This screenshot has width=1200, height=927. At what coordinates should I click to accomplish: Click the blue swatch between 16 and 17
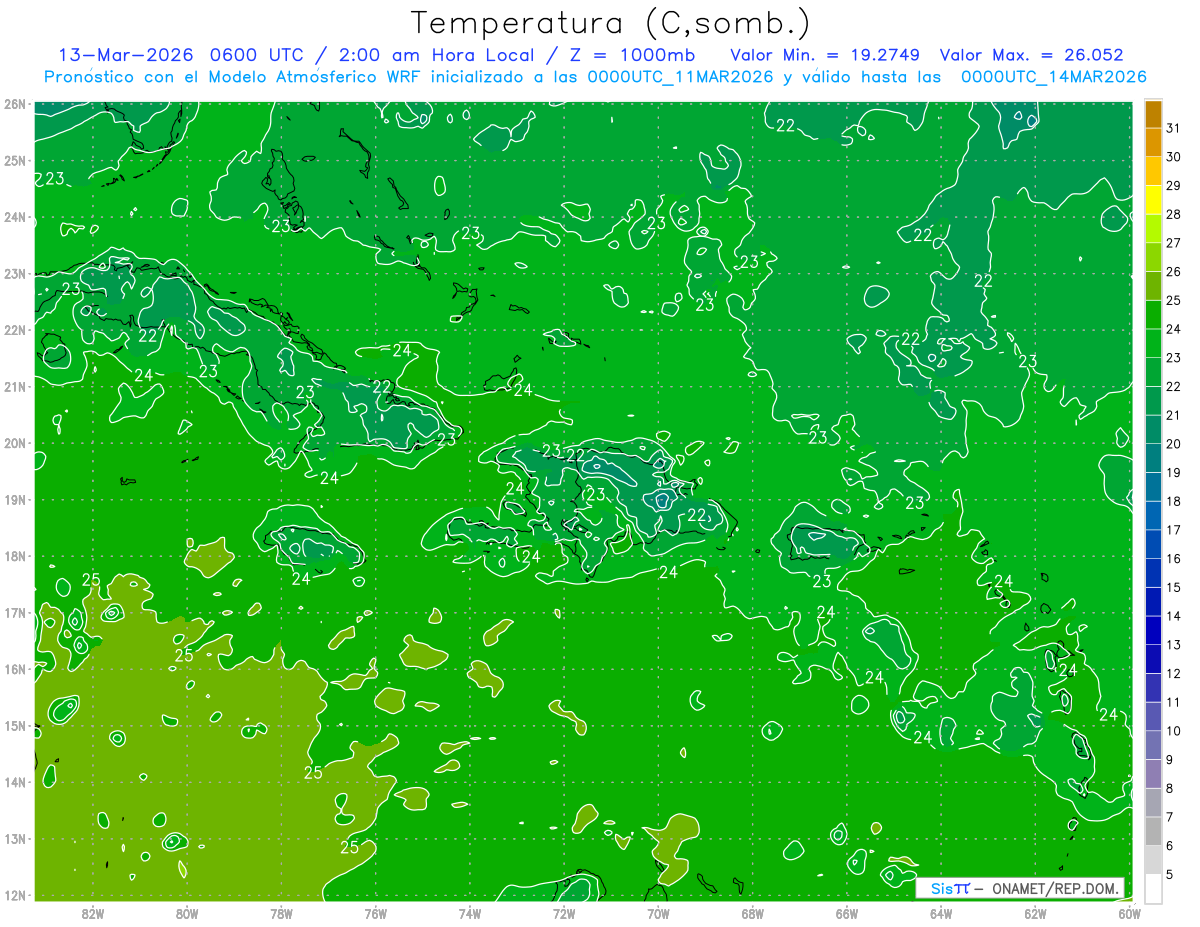coord(1153,544)
